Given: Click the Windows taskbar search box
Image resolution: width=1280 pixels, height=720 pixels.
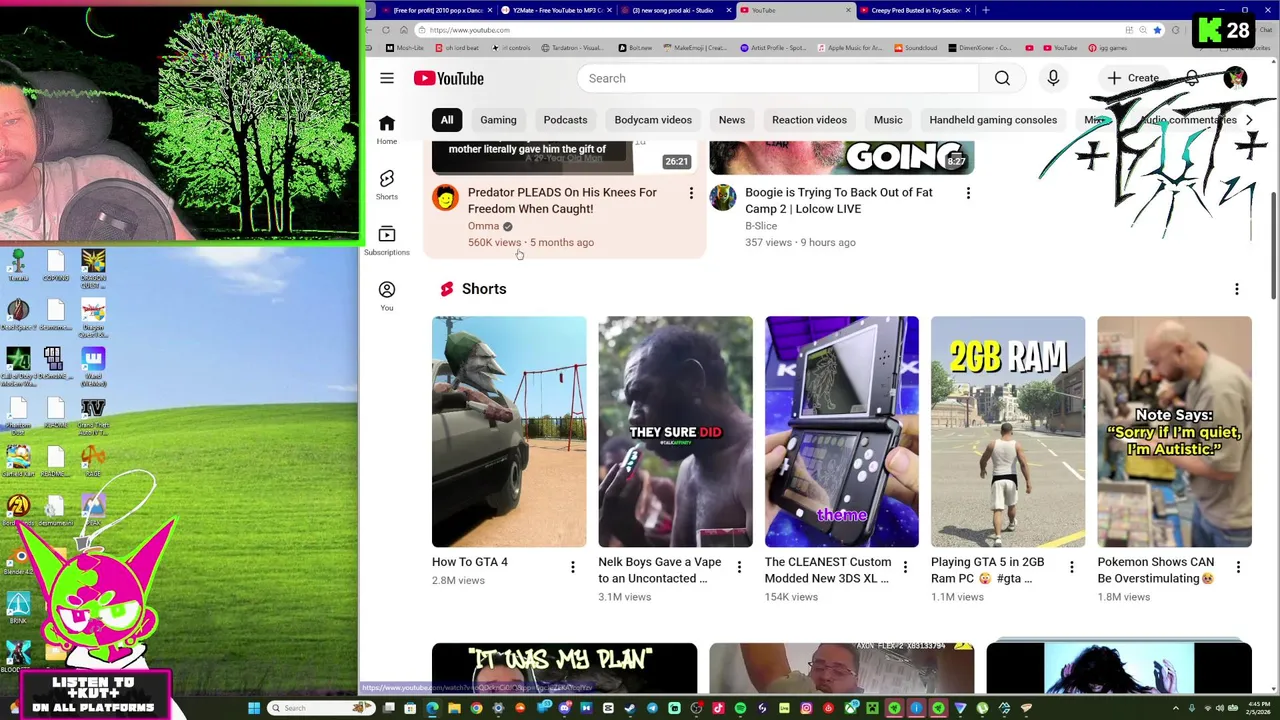Looking at the screenshot, I should pyautogui.click(x=321, y=708).
